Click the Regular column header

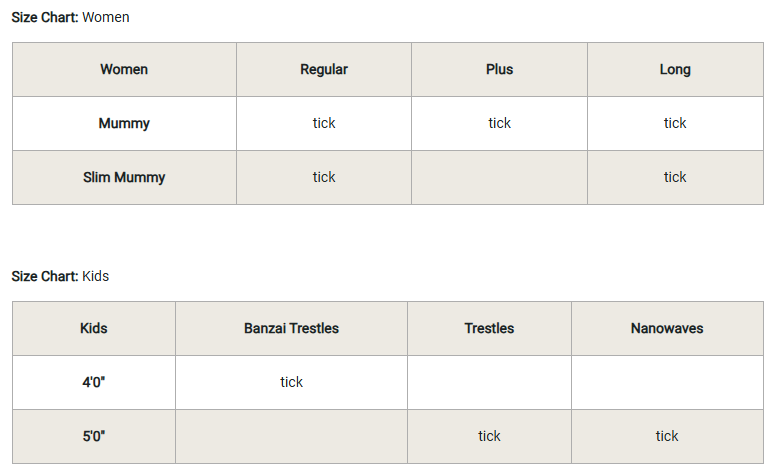[324, 69]
